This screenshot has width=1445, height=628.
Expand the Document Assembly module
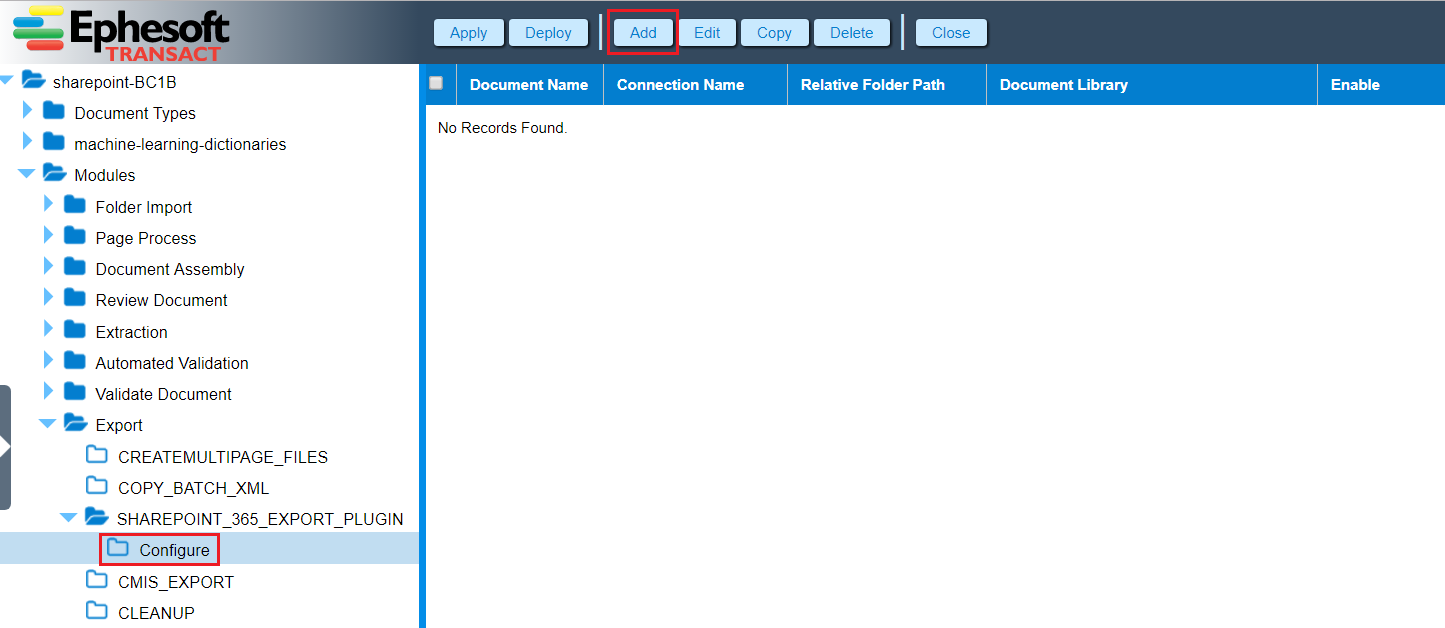point(49,267)
